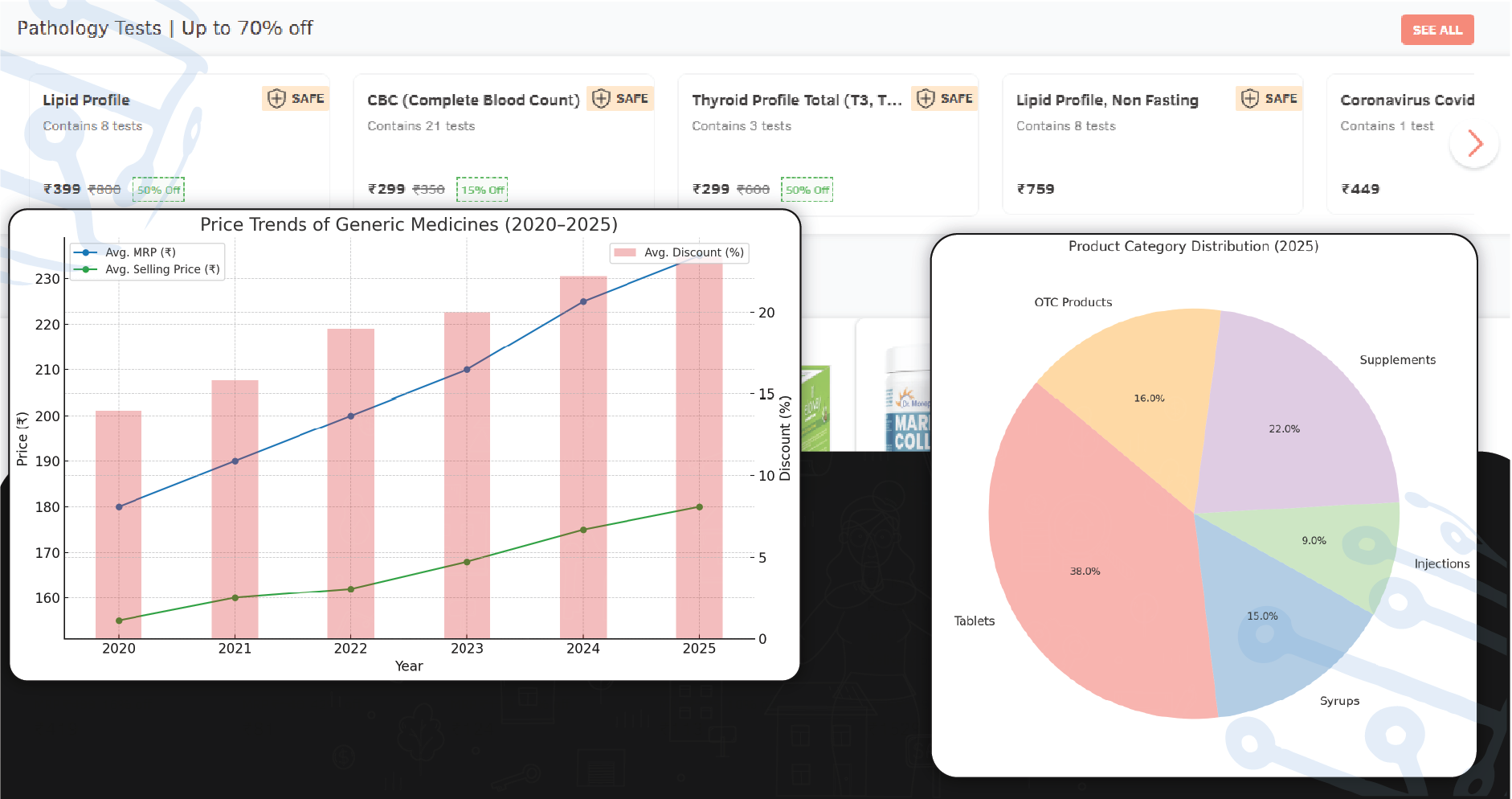Image resolution: width=1512 pixels, height=799 pixels.
Task: Open CBC (Complete Blood Count) test
Action: (472, 100)
